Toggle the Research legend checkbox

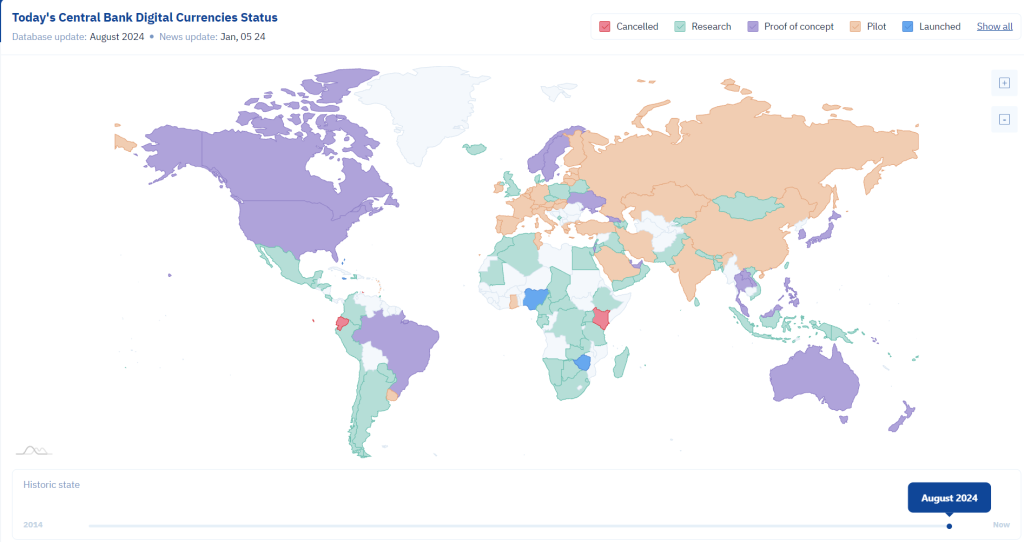(x=680, y=27)
